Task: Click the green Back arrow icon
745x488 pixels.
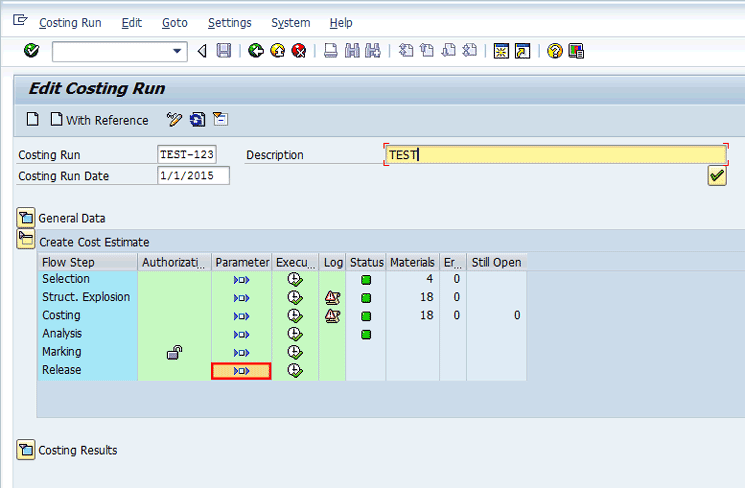Action: 256,50
